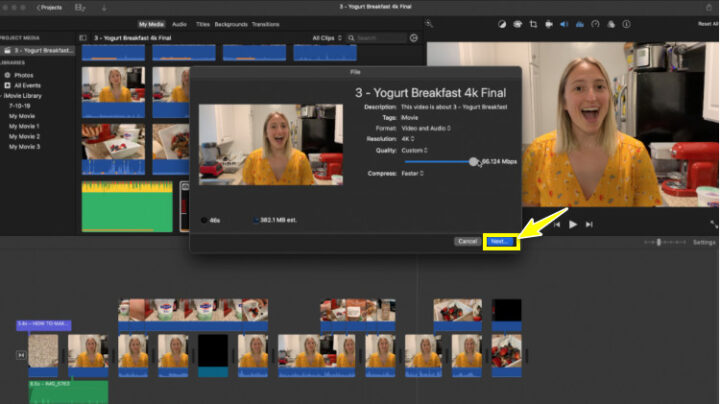This screenshot has width=720, height=404.
Task: Click the 382.1 MB est. file size label
Action: coord(278,220)
